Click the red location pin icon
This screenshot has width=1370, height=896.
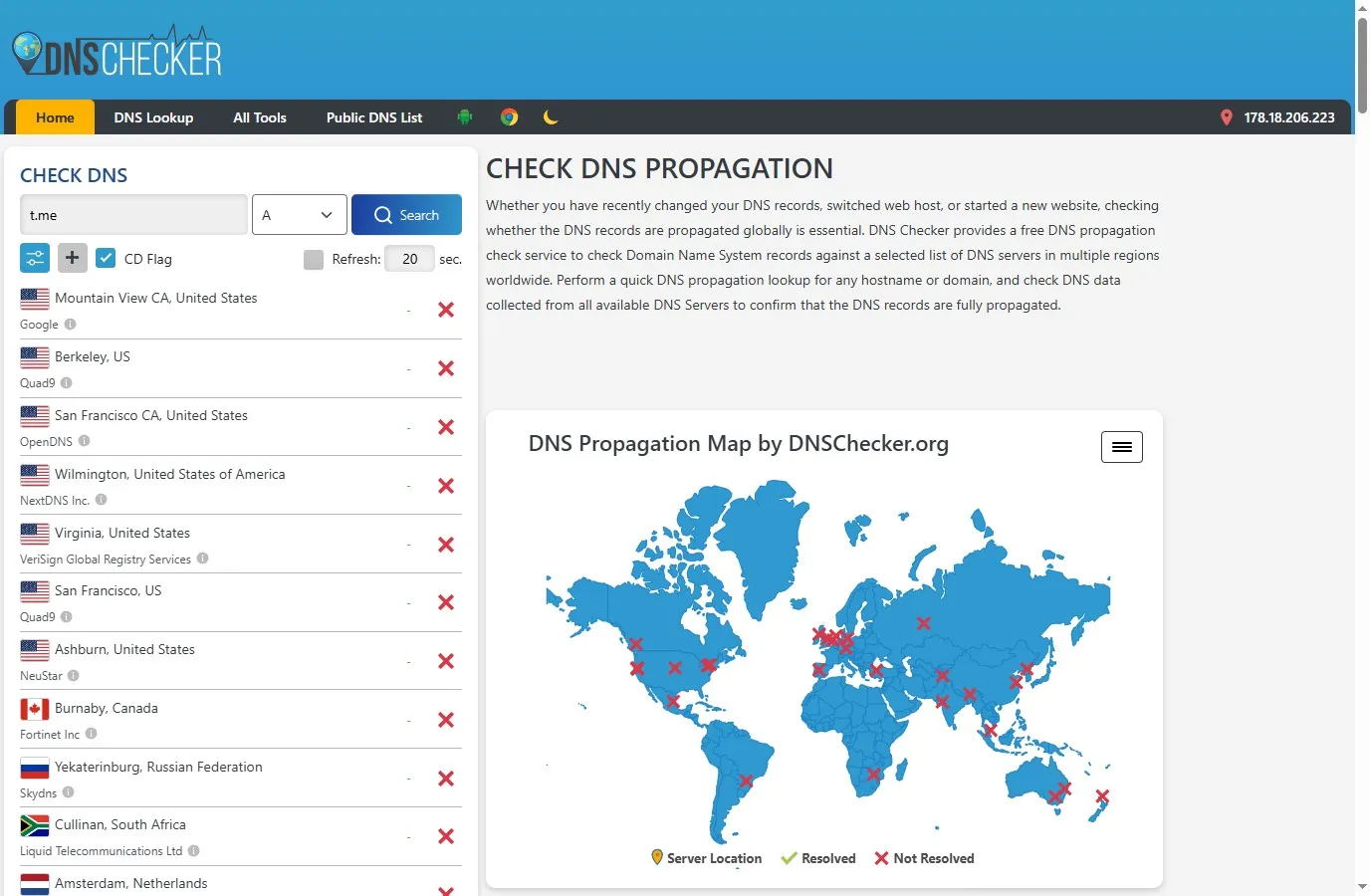(1227, 117)
